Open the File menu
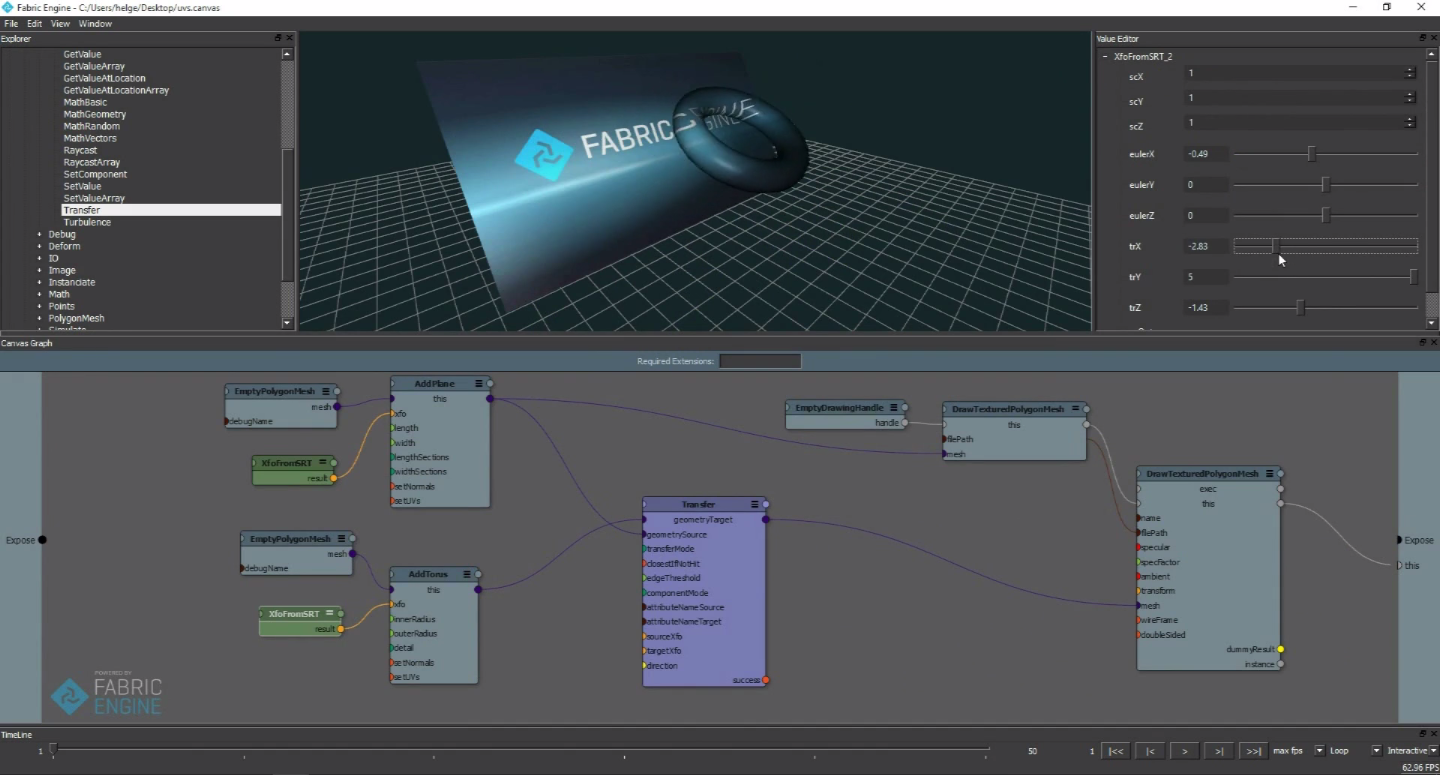The image size is (1440, 775). 10,23
